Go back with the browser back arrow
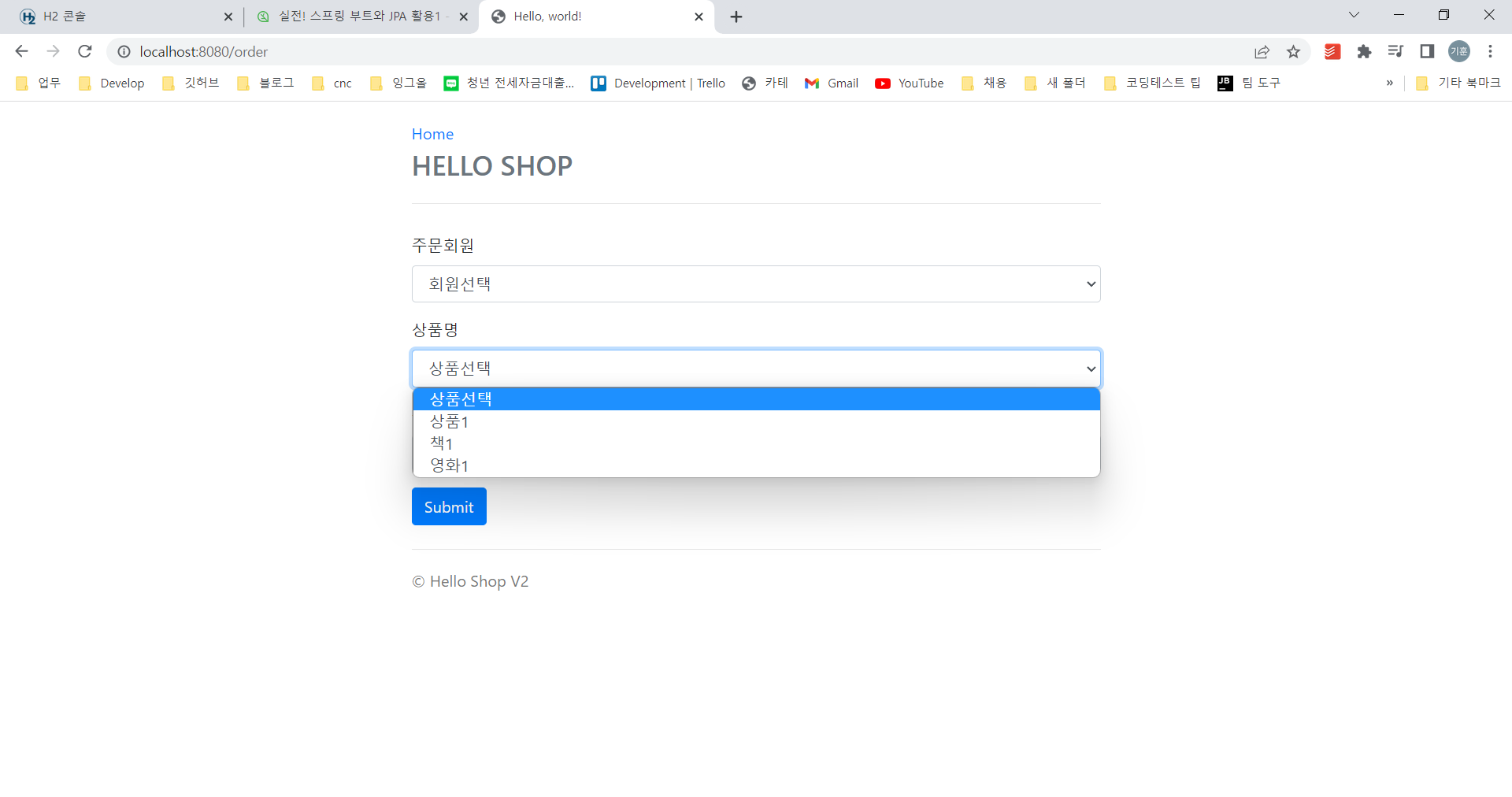The height and width of the screenshot is (797, 1512). tap(21, 51)
